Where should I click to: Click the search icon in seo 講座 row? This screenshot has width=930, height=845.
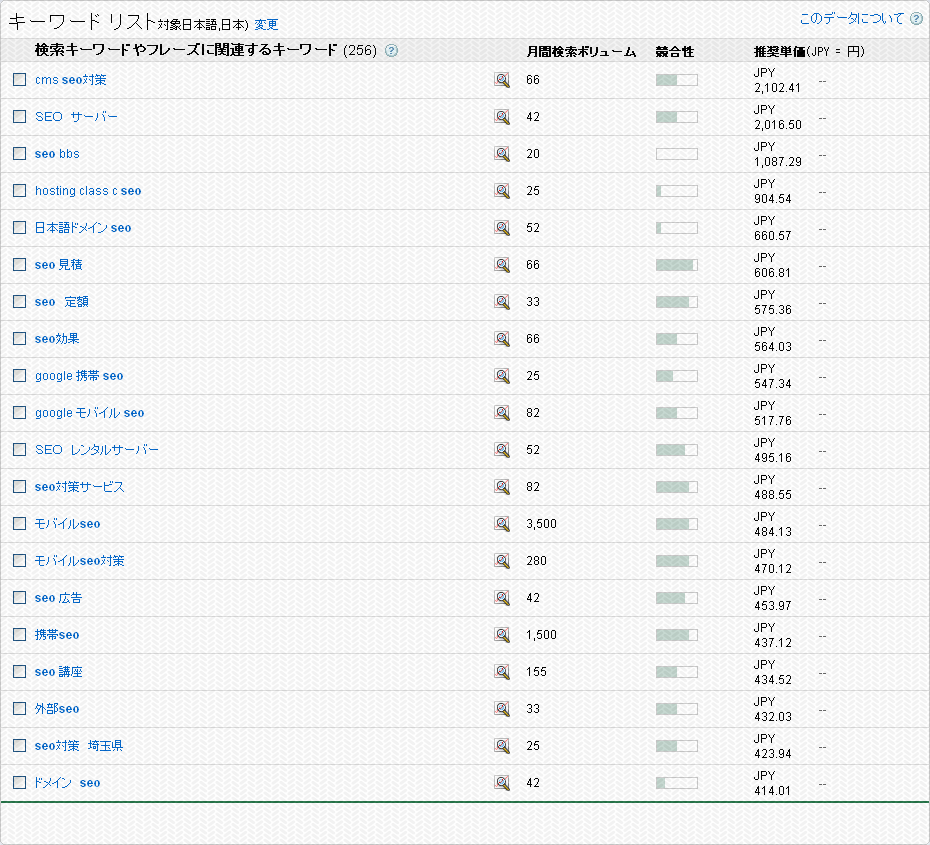pos(502,672)
